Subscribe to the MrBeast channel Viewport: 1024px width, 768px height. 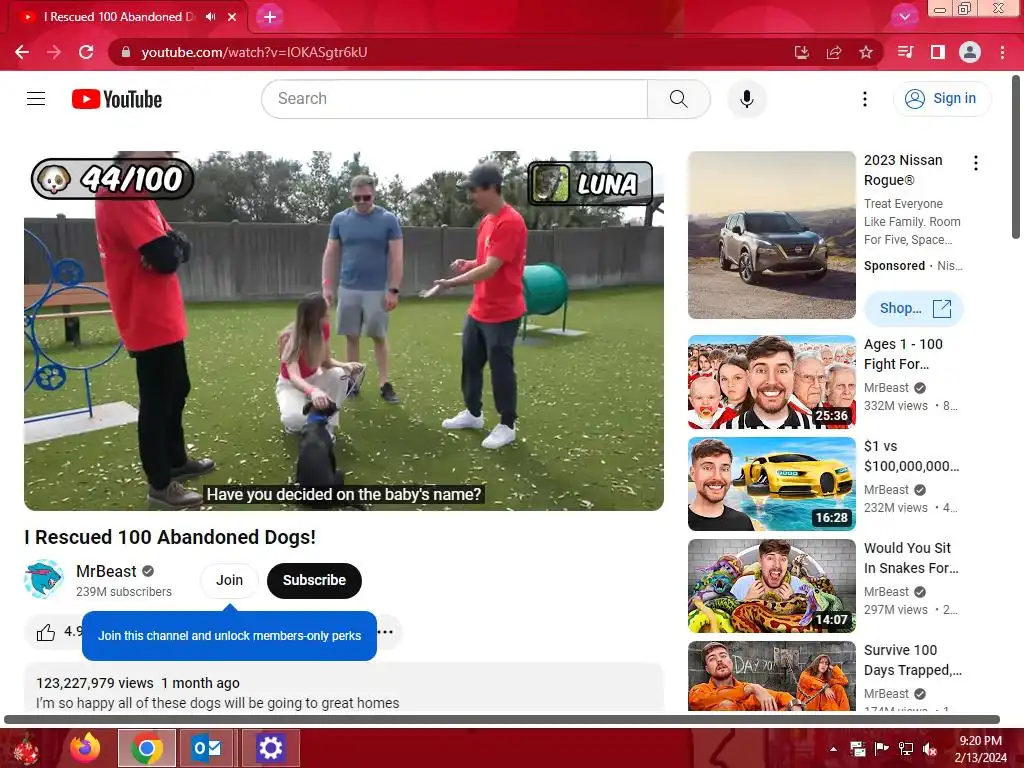pos(314,581)
